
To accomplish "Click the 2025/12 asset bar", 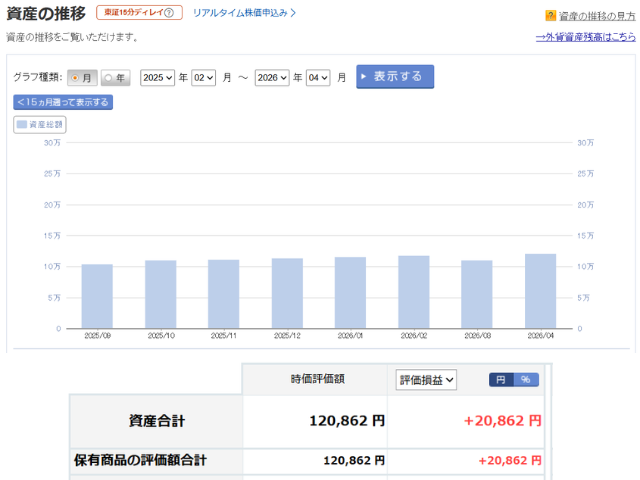I will tap(287, 293).
